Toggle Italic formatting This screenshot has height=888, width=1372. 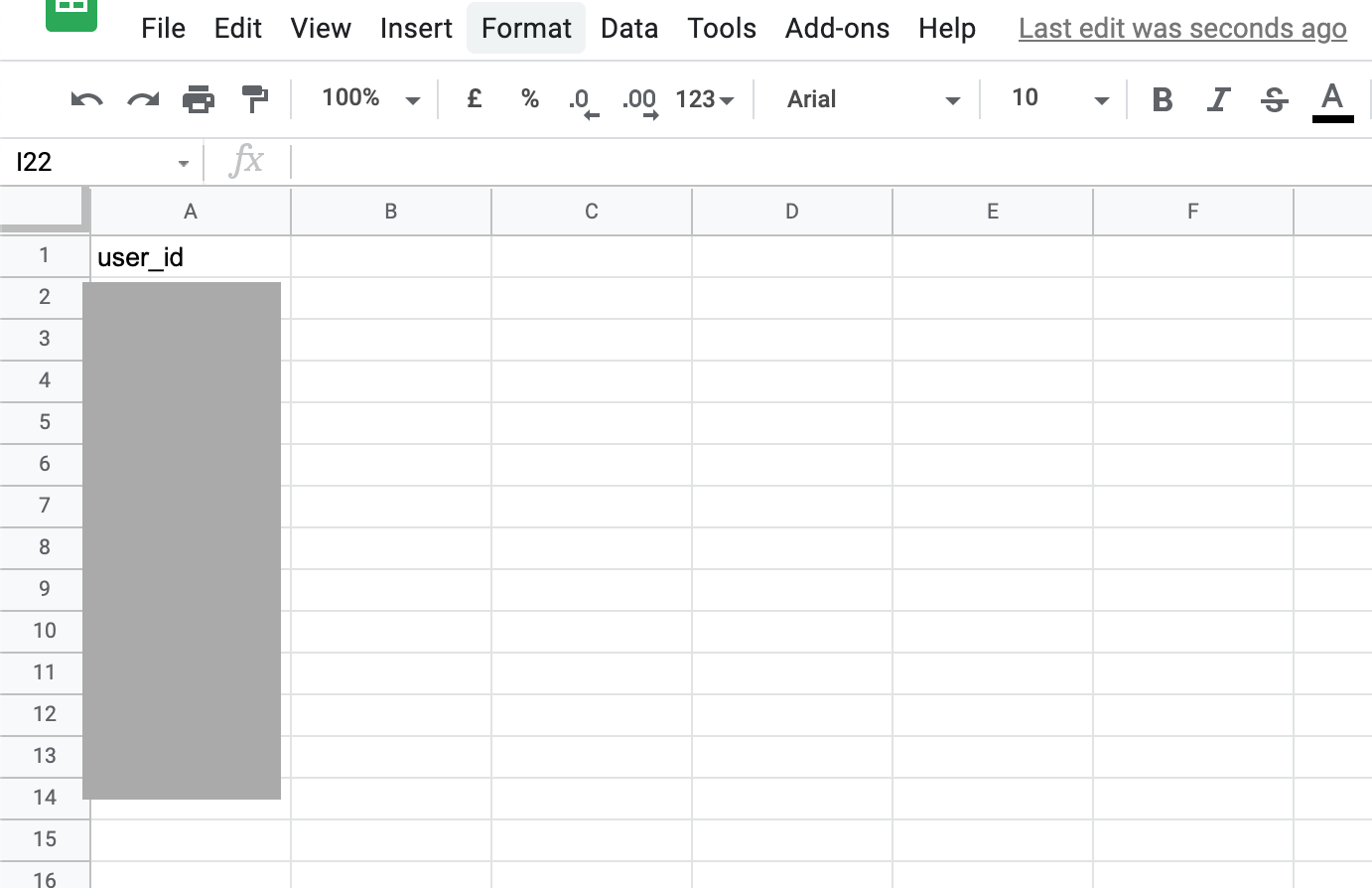[x=1218, y=99]
